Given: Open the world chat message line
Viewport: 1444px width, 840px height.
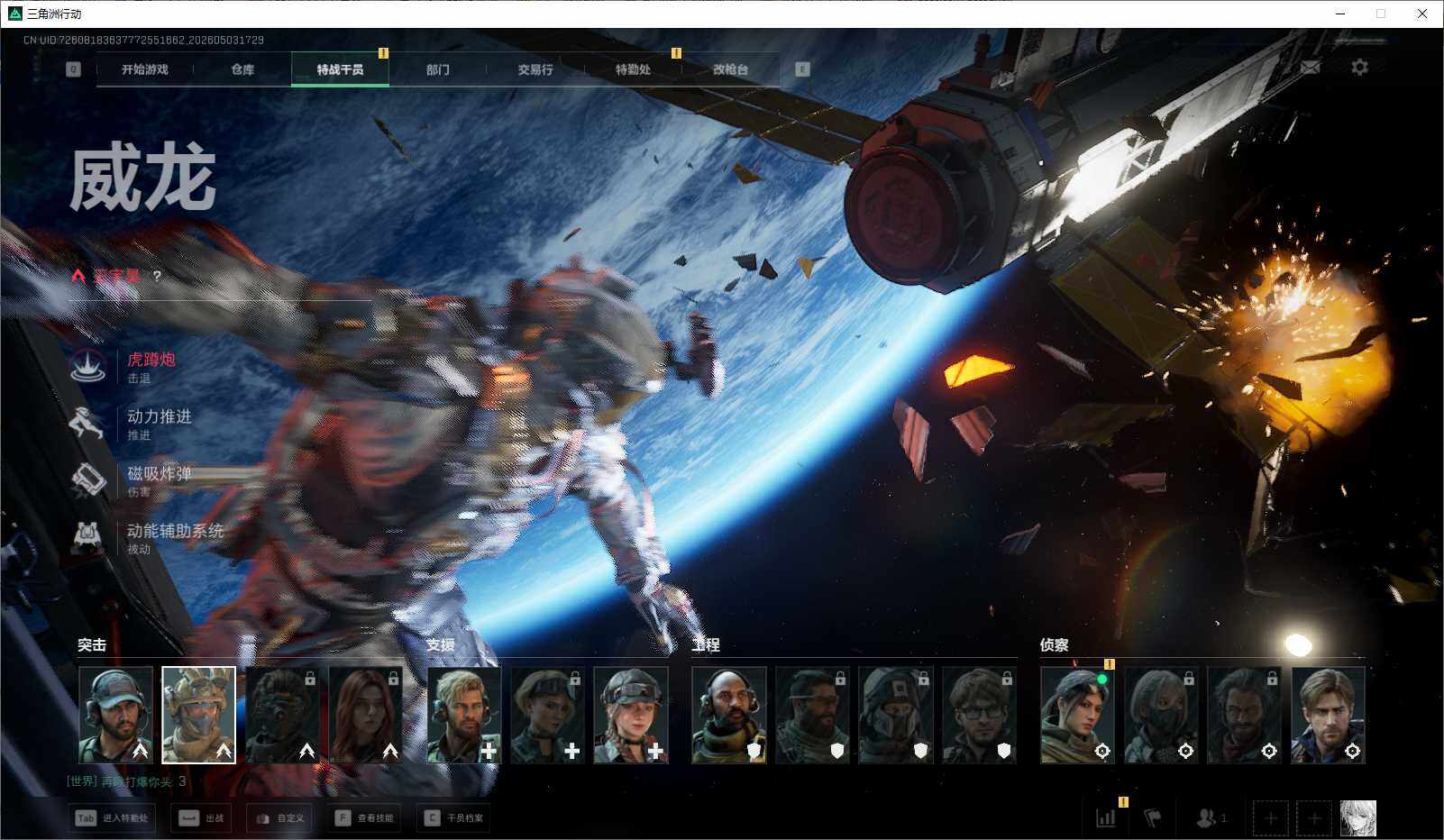Looking at the screenshot, I should click(x=126, y=781).
